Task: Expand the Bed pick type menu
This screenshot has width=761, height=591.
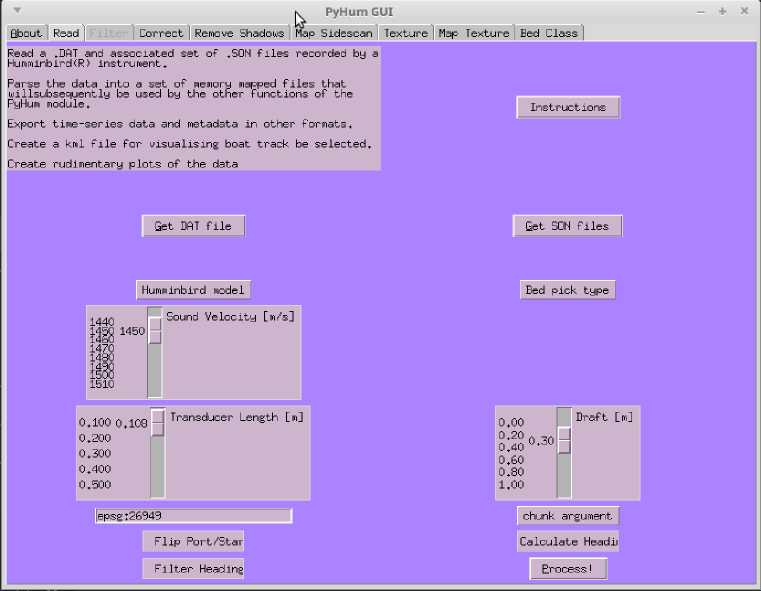Action: pos(567,290)
